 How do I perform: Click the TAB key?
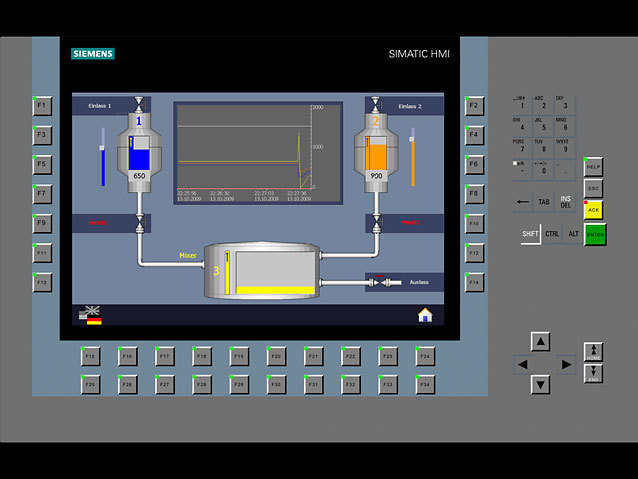click(x=544, y=201)
